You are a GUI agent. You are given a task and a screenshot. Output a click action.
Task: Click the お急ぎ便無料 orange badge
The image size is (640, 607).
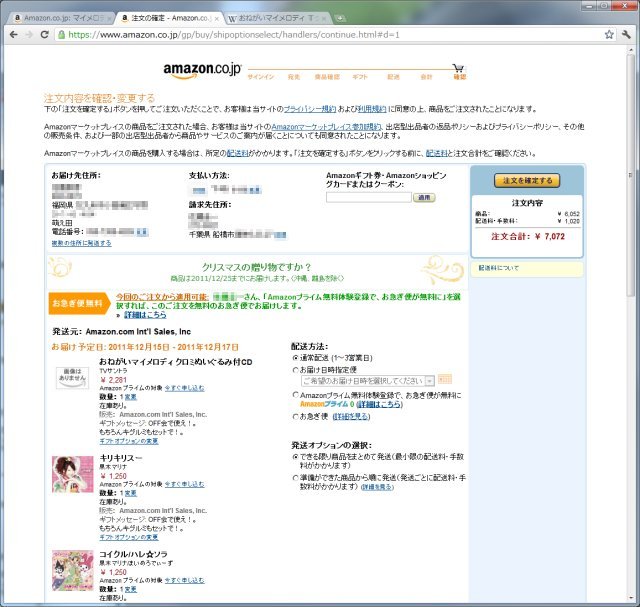pyautogui.click(x=78, y=303)
